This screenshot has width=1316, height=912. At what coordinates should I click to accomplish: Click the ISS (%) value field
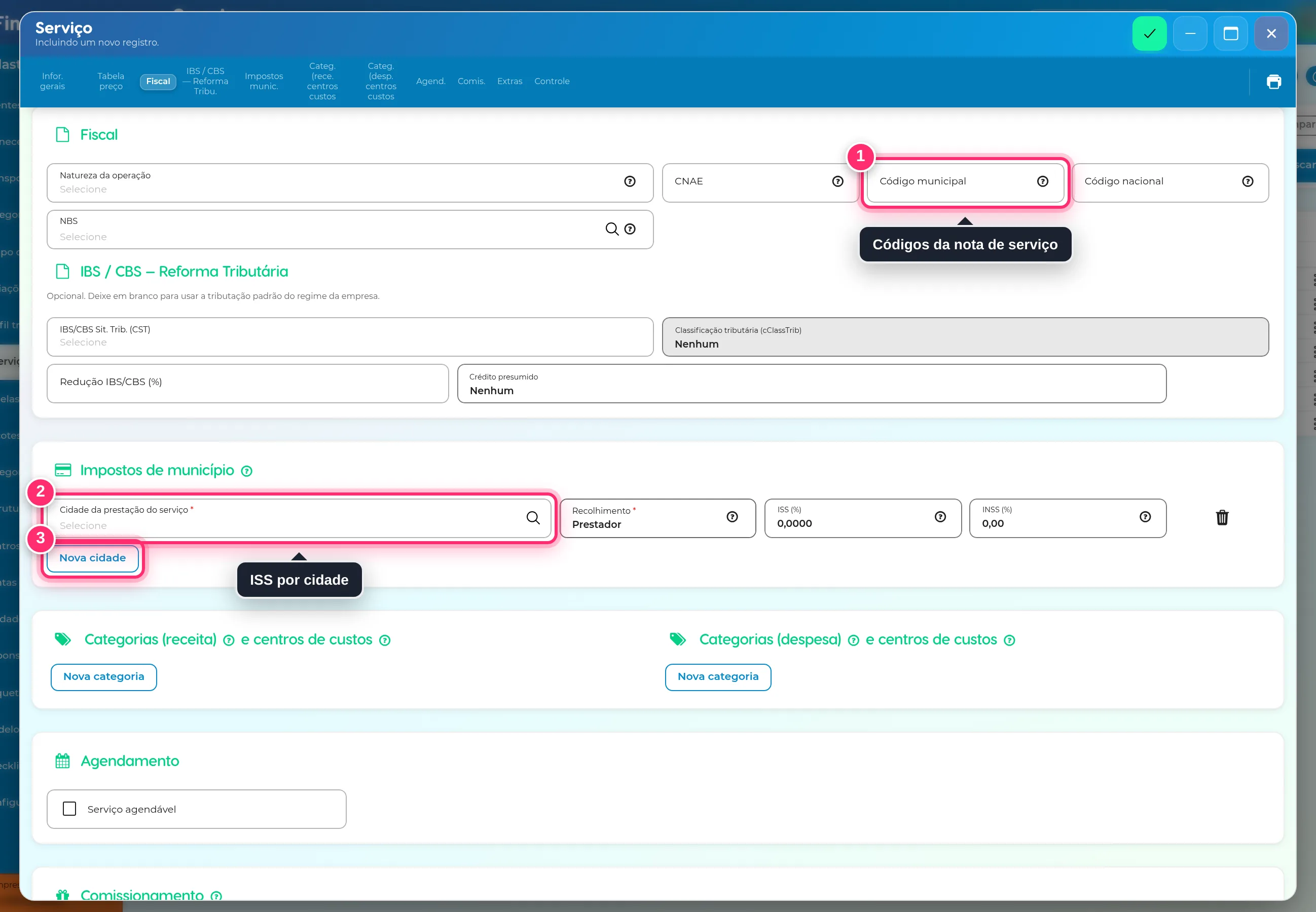[863, 518]
